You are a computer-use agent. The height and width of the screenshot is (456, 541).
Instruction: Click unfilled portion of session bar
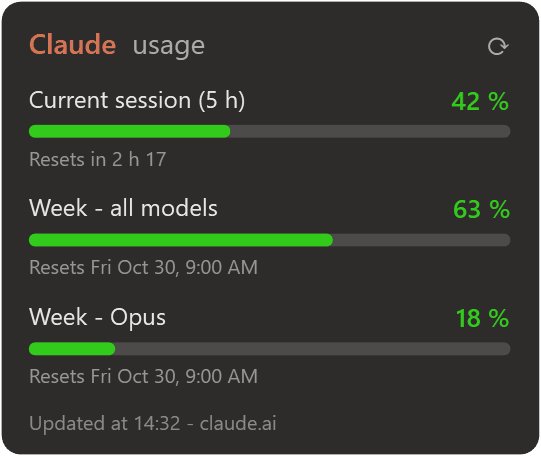370,131
